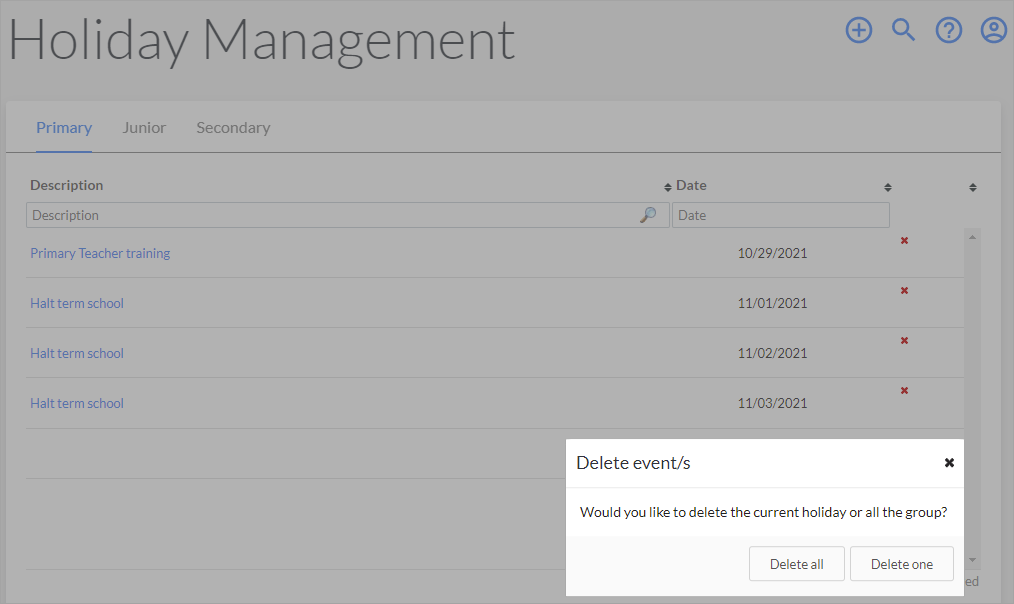The image size is (1014, 604).
Task: Switch to the Secondary tab
Action: pyautogui.click(x=233, y=128)
